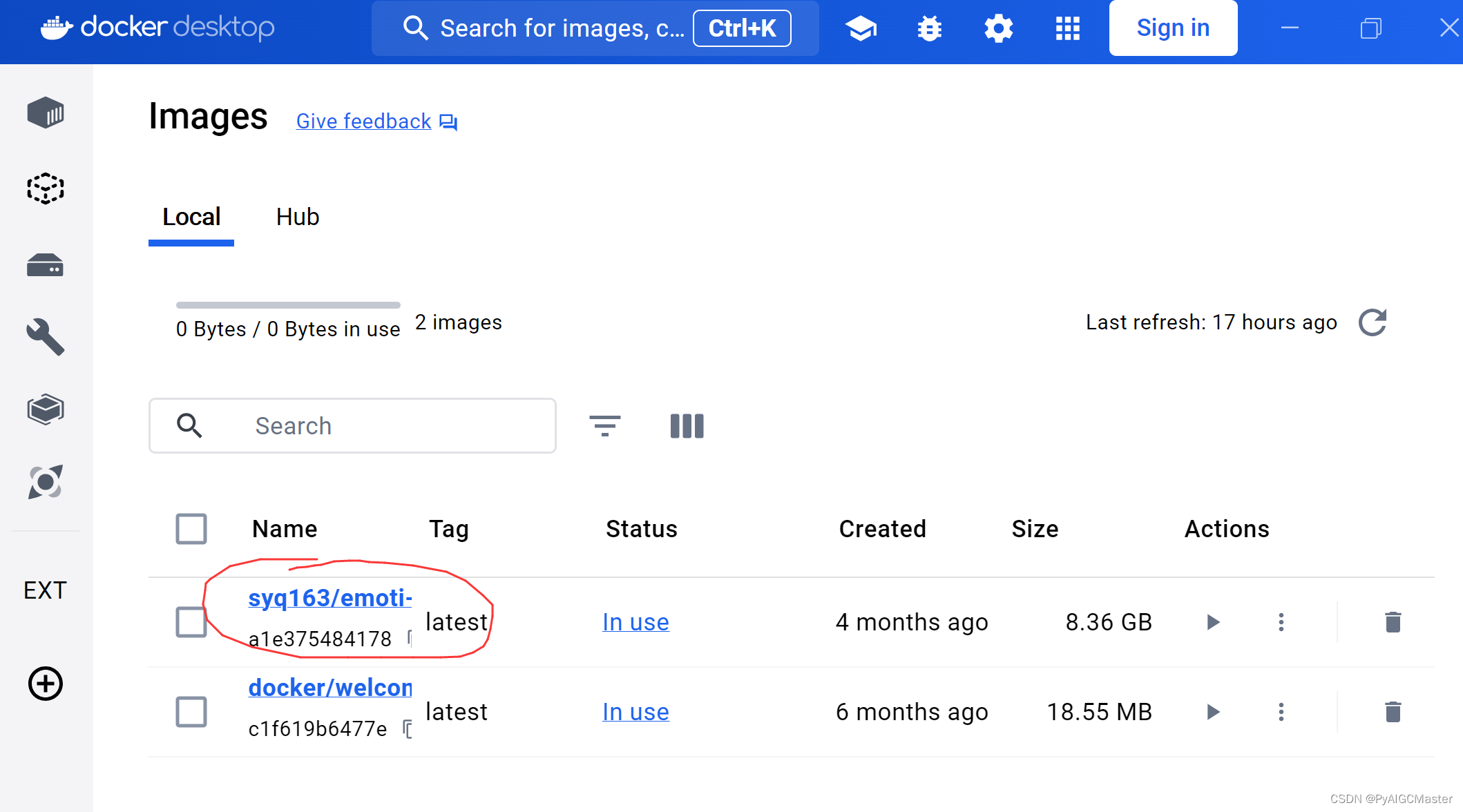Click the disk usage progress bar
Viewport: 1463px width, 812px height.
288,304
